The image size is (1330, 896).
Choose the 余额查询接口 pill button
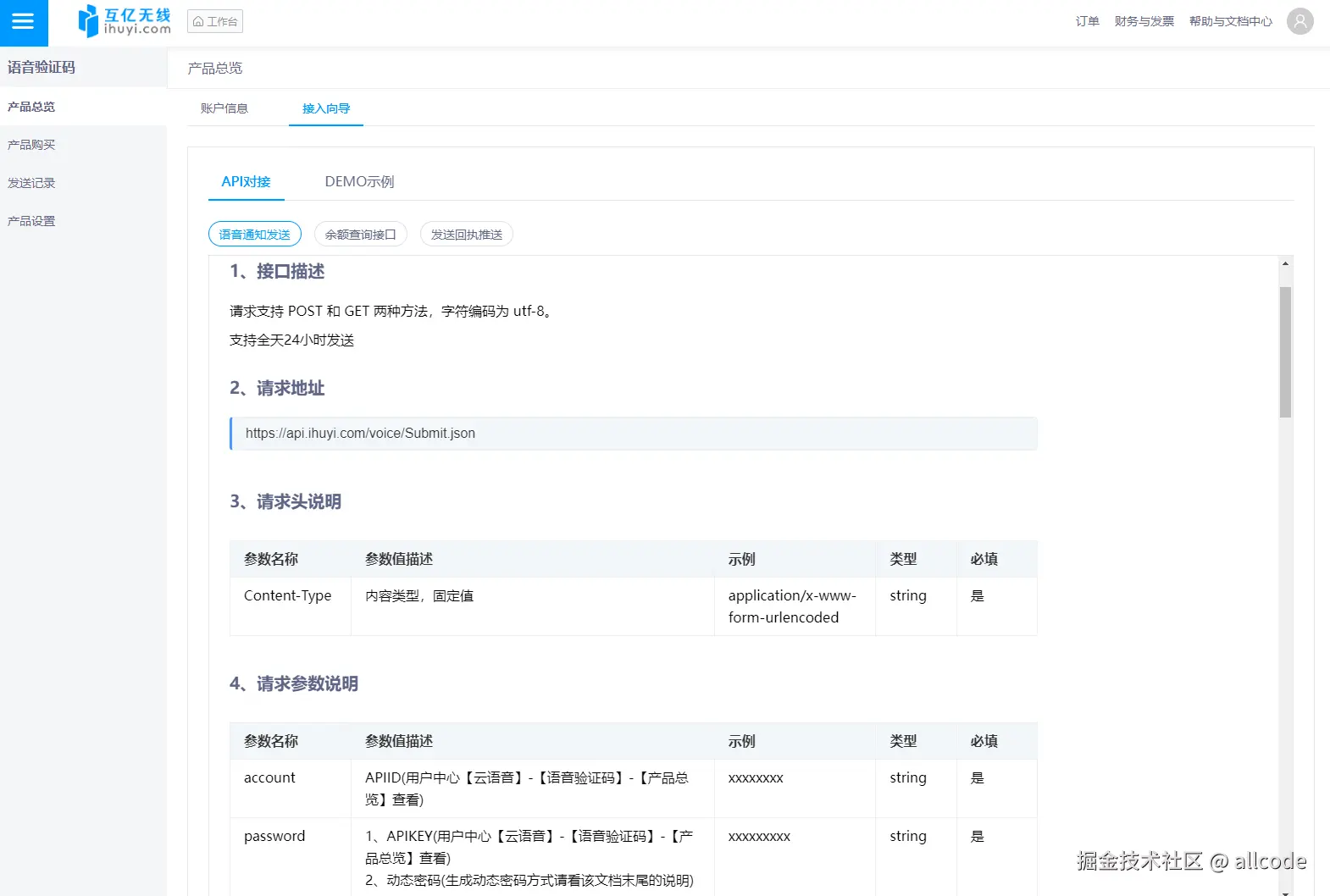[x=361, y=235]
